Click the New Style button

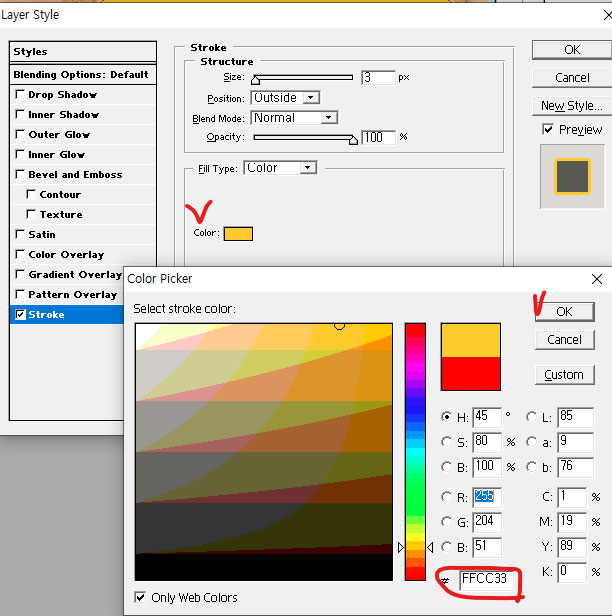(x=572, y=106)
